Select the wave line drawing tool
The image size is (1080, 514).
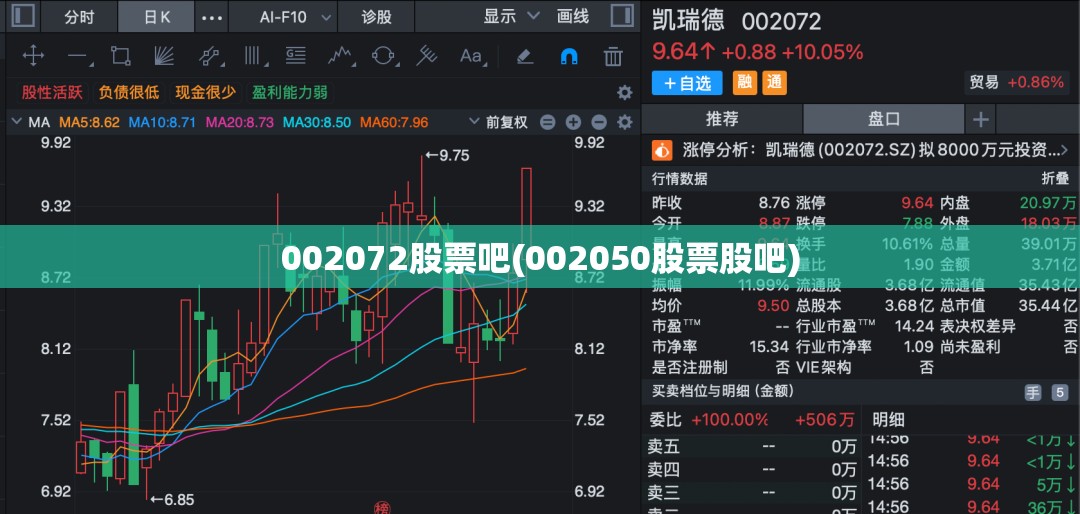(x=340, y=56)
